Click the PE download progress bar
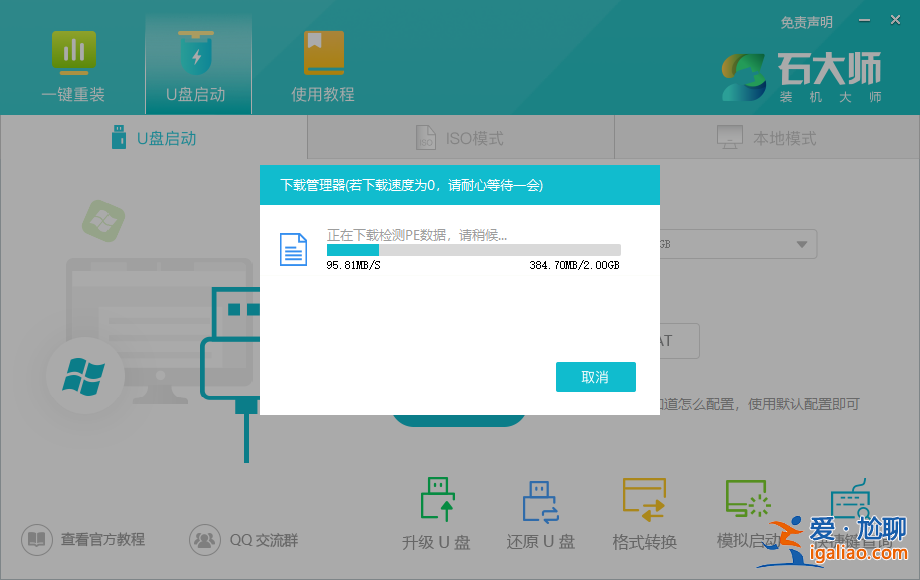 pos(473,249)
